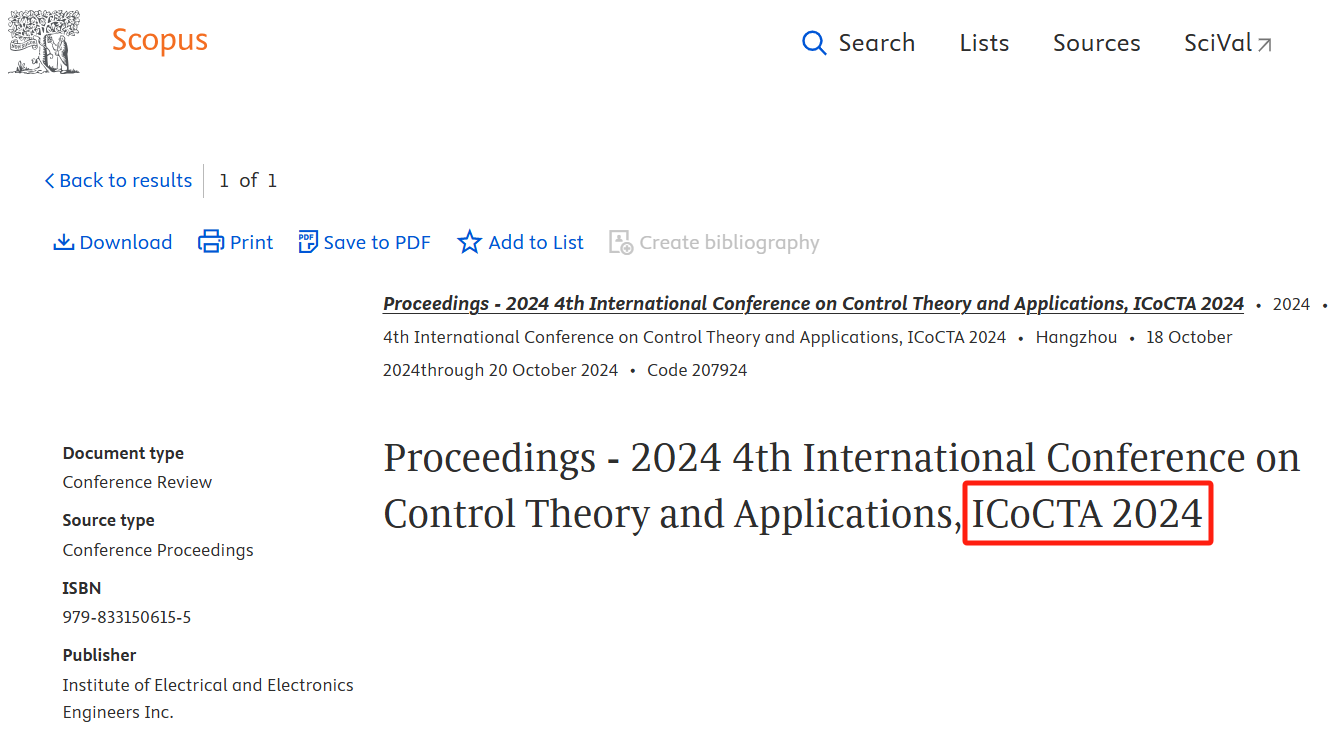Click the 'Hangzhou' location text
Viewport: 1333px width, 747px height.
[1076, 337]
